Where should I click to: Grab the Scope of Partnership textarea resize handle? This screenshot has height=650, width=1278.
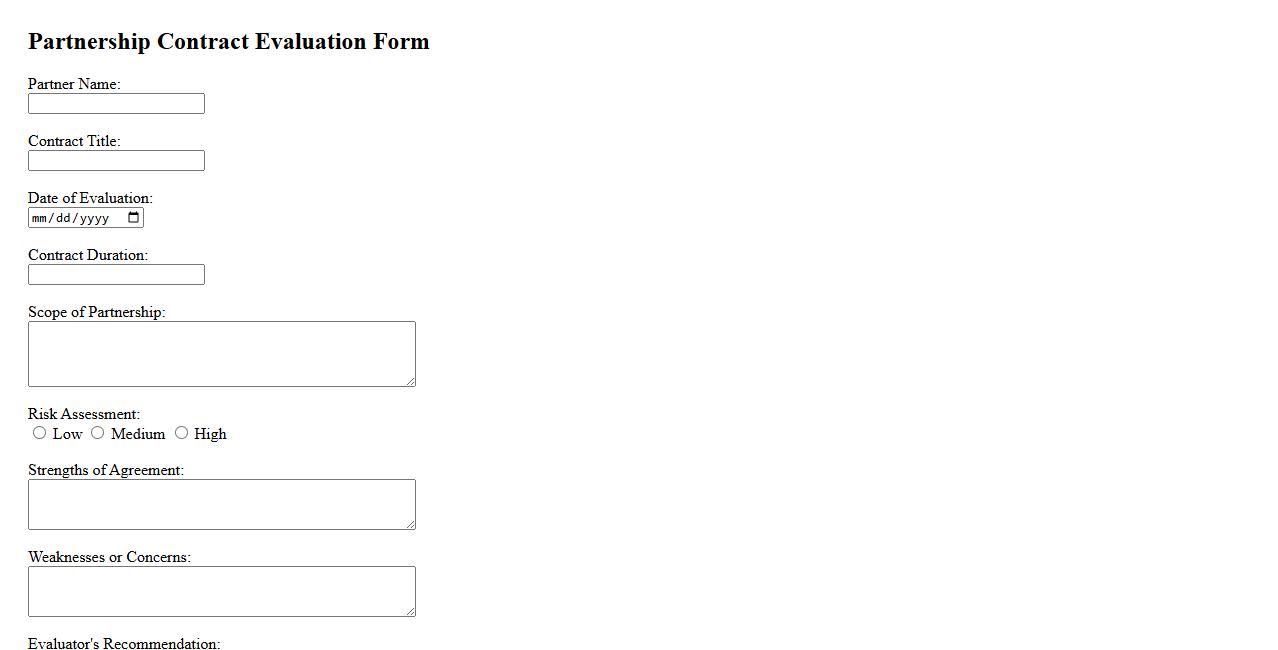(410, 381)
